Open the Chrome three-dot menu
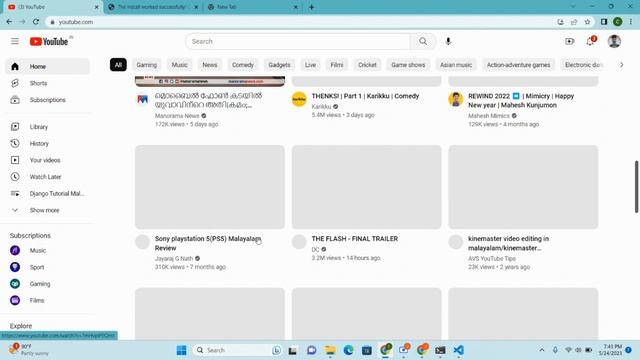The image size is (640, 360). (x=631, y=22)
